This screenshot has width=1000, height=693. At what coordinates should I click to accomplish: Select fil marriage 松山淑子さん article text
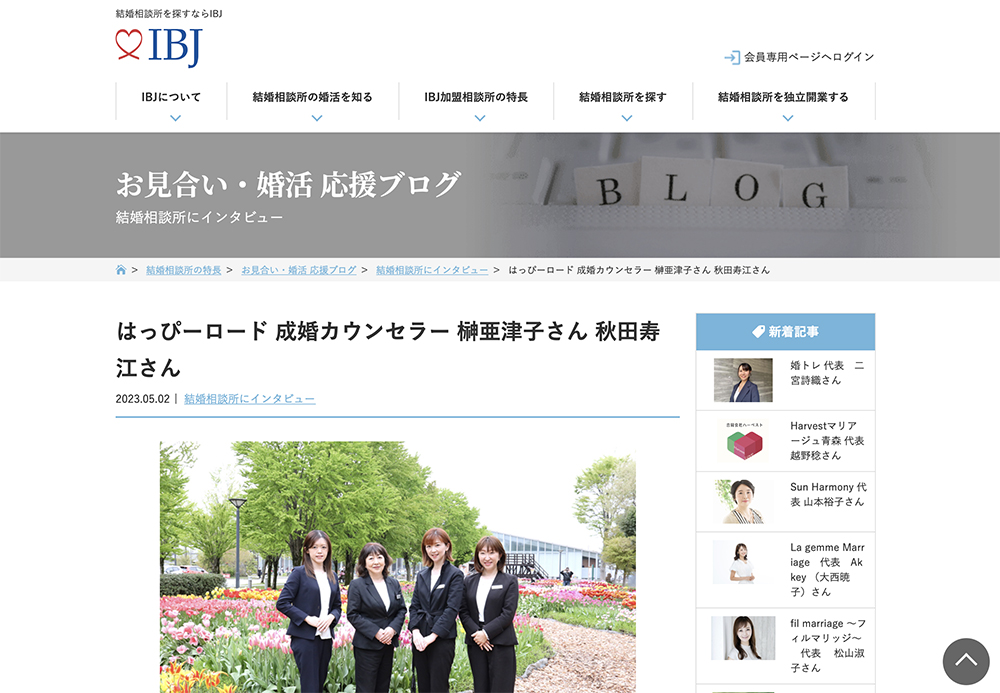pyautogui.click(x=827, y=645)
